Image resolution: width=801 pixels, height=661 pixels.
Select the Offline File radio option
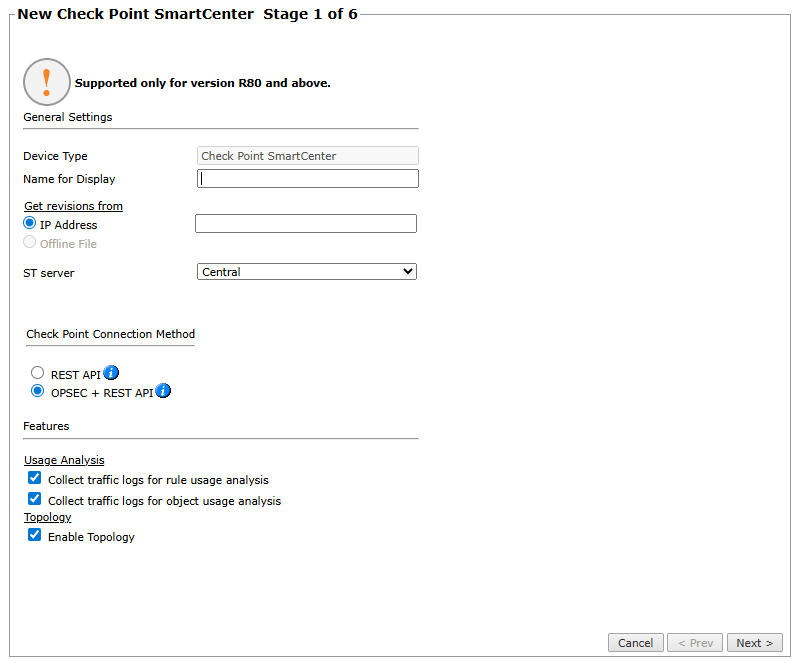point(30,243)
